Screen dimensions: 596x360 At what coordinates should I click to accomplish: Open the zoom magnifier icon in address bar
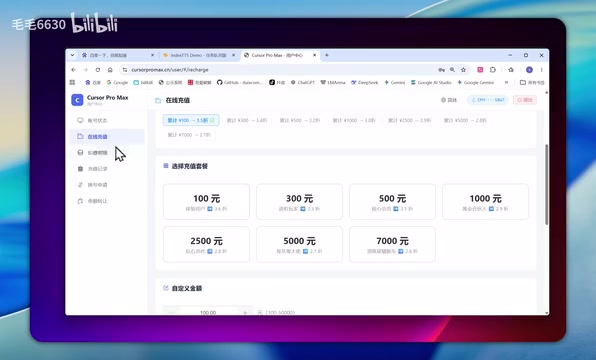(452, 70)
